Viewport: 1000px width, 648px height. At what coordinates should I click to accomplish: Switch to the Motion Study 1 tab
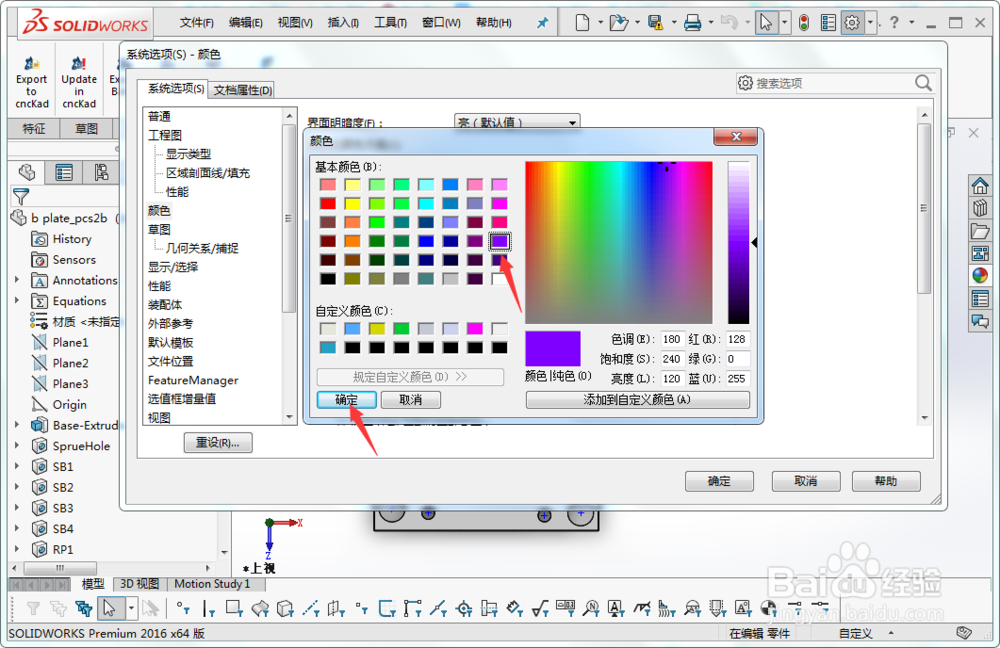coord(212,584)
